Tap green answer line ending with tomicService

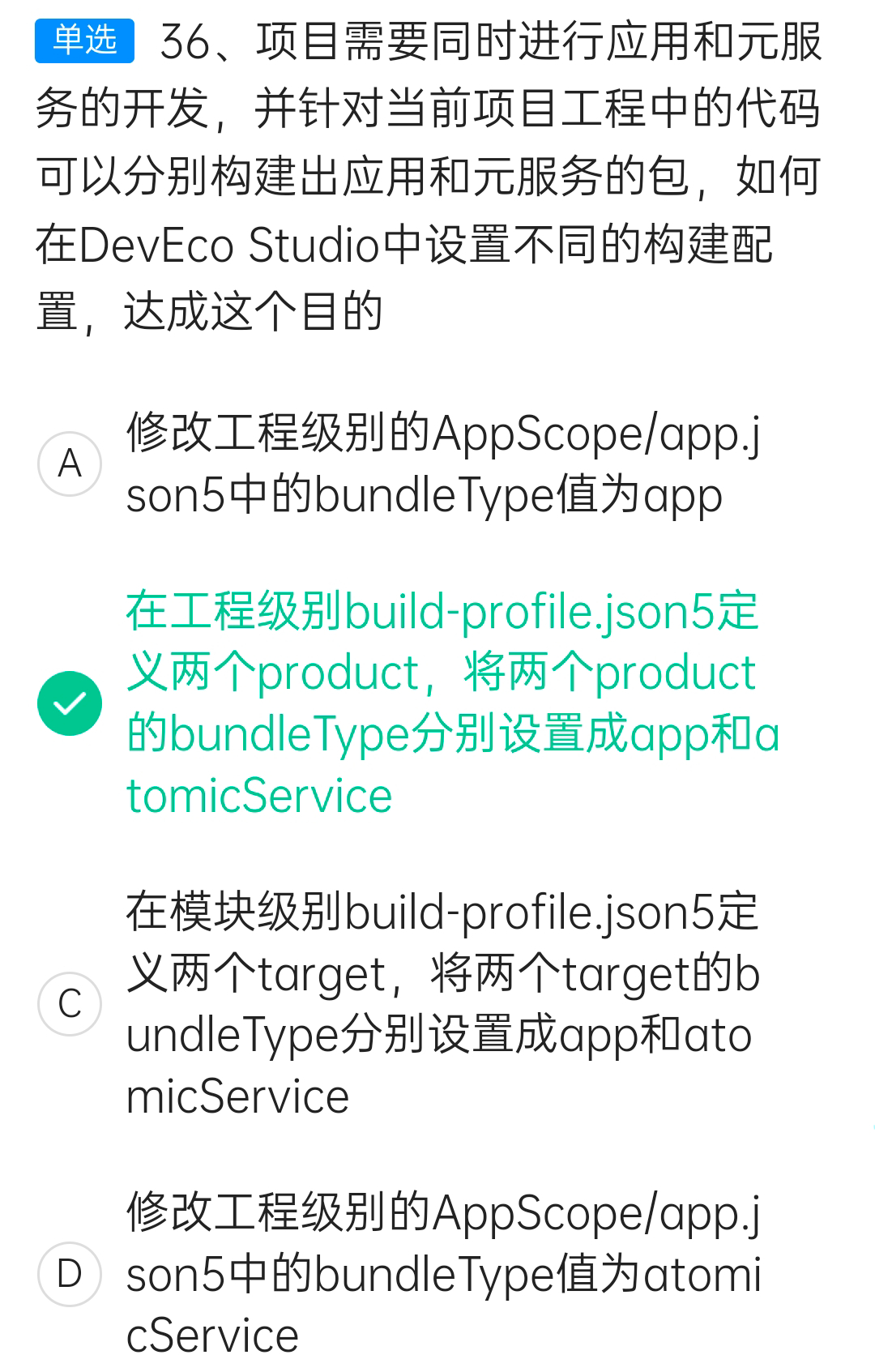tap(259, 795)
